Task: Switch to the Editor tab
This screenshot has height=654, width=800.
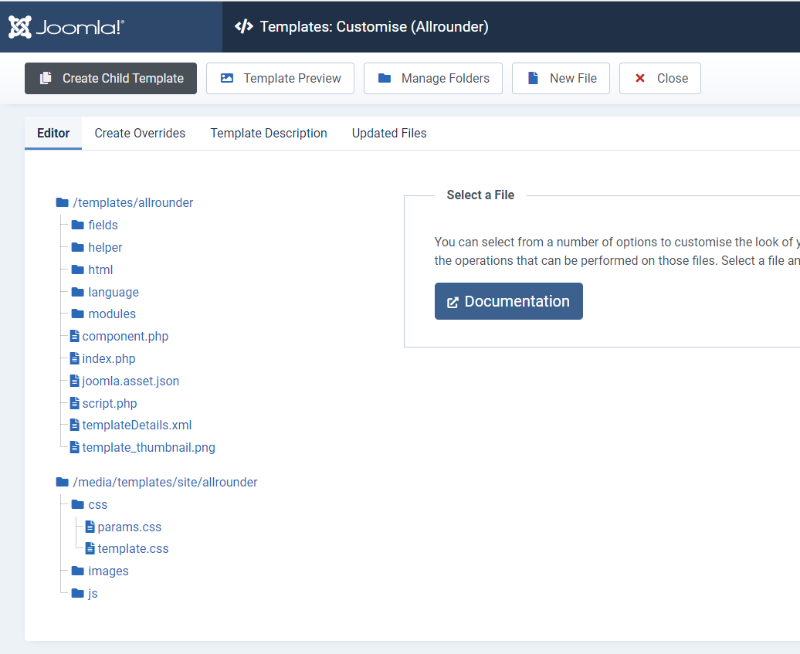Action: (x=53, y=133)
